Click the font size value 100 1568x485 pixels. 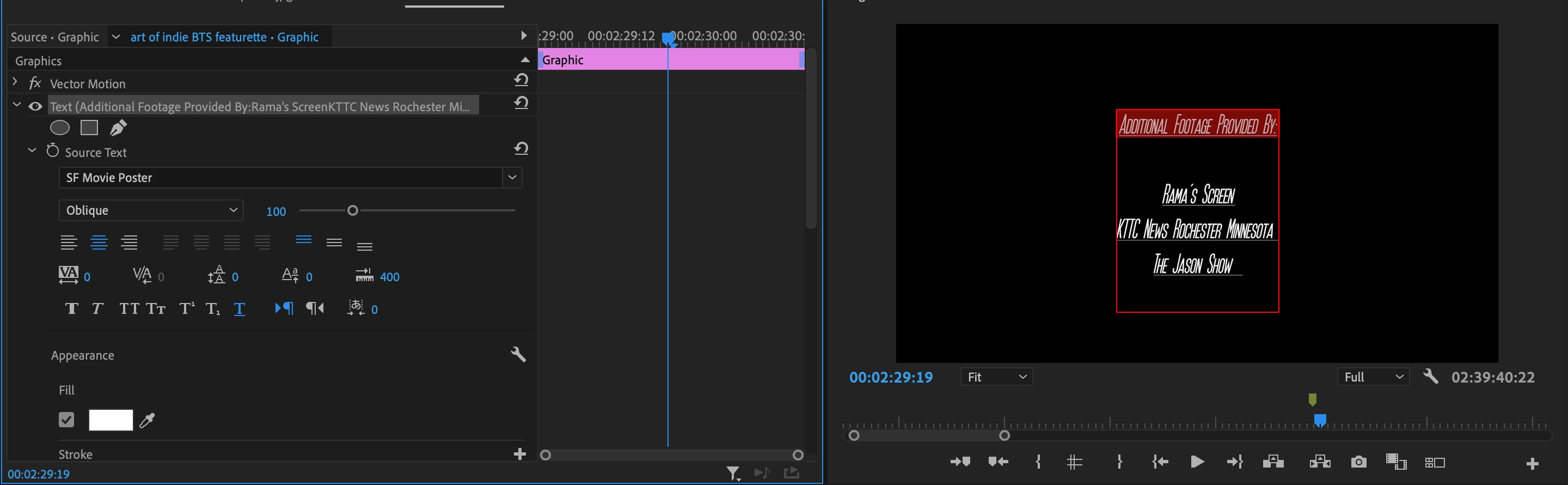pyautogui.click(x=275, y=211)
